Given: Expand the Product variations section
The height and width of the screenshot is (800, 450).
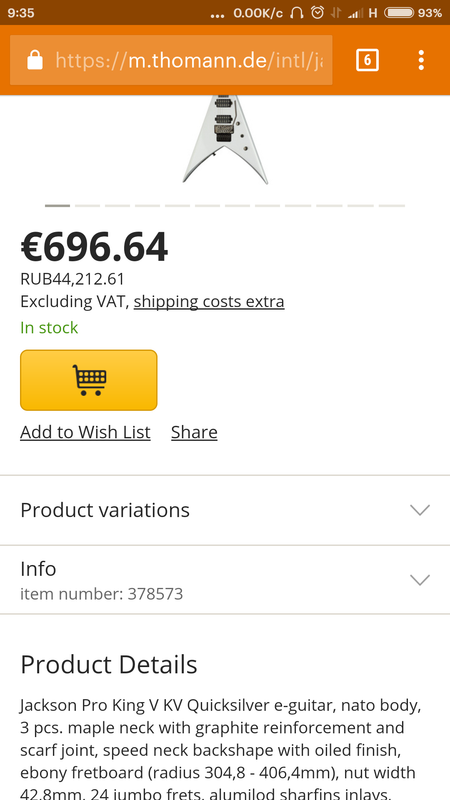Looking at the screenshot, I should point(225,510).
